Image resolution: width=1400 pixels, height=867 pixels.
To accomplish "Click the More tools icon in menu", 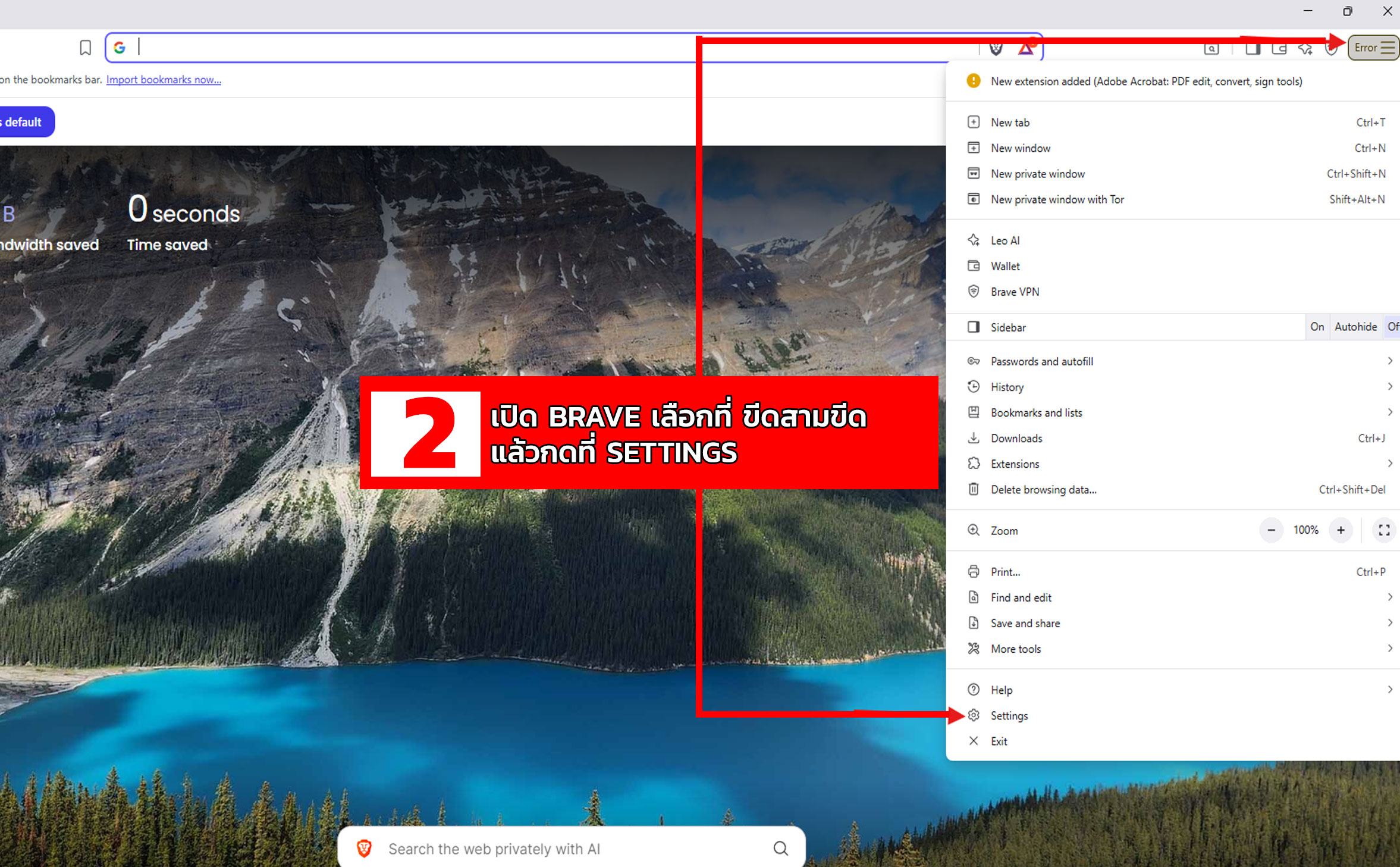I will tap(974, 648).
